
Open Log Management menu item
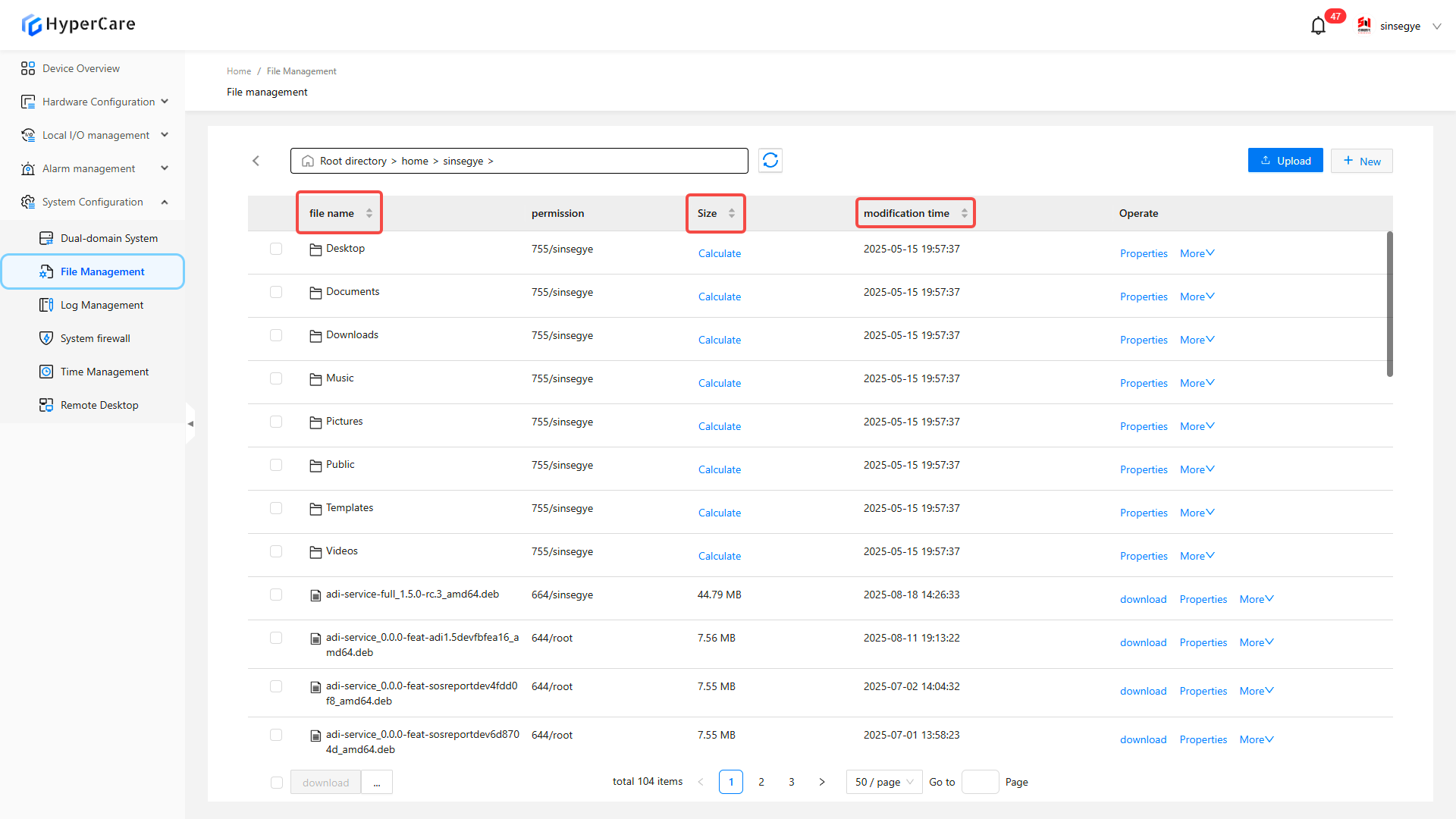pos(102,305)
